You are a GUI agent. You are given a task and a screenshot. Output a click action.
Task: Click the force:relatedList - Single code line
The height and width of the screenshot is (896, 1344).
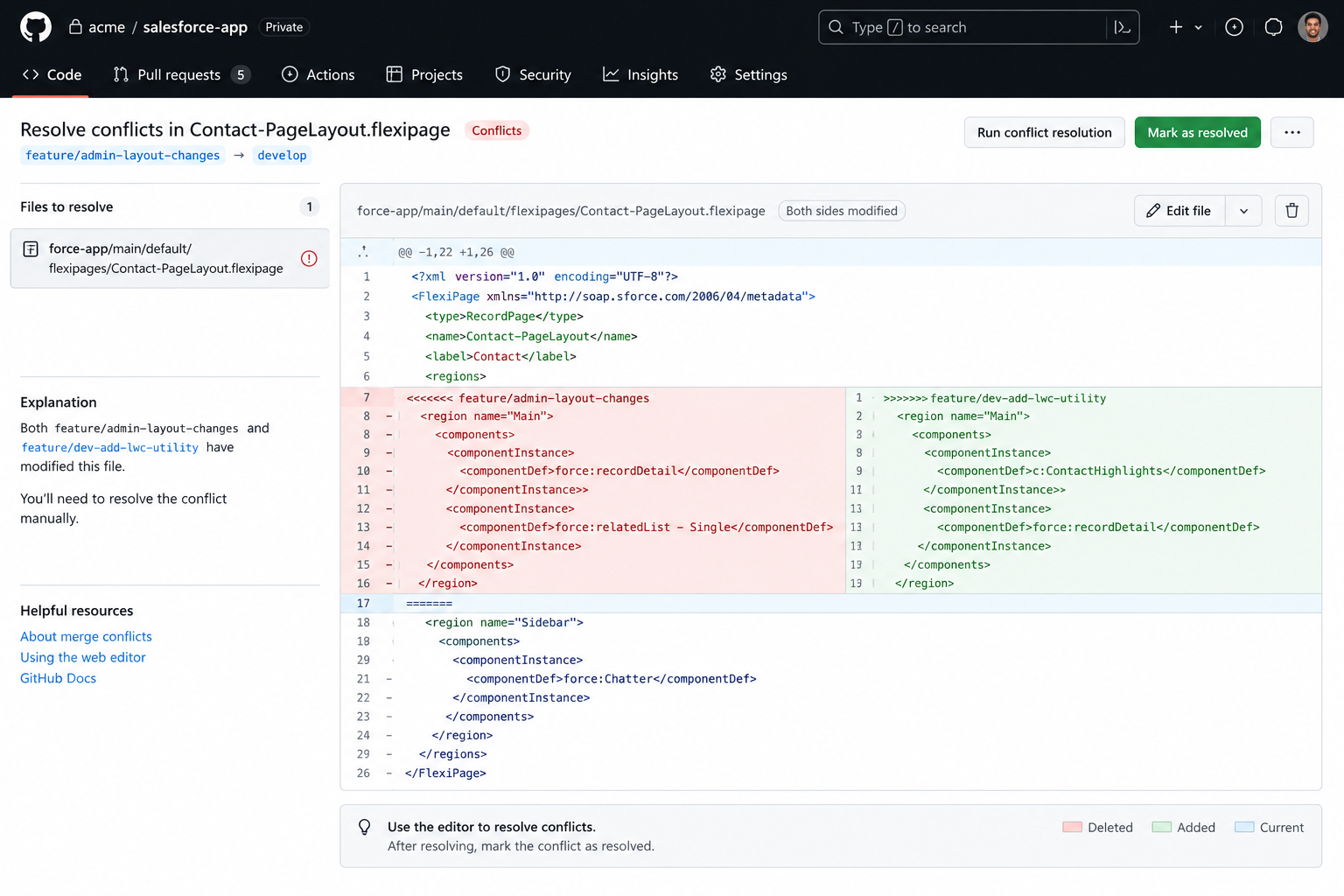(647, 527)
